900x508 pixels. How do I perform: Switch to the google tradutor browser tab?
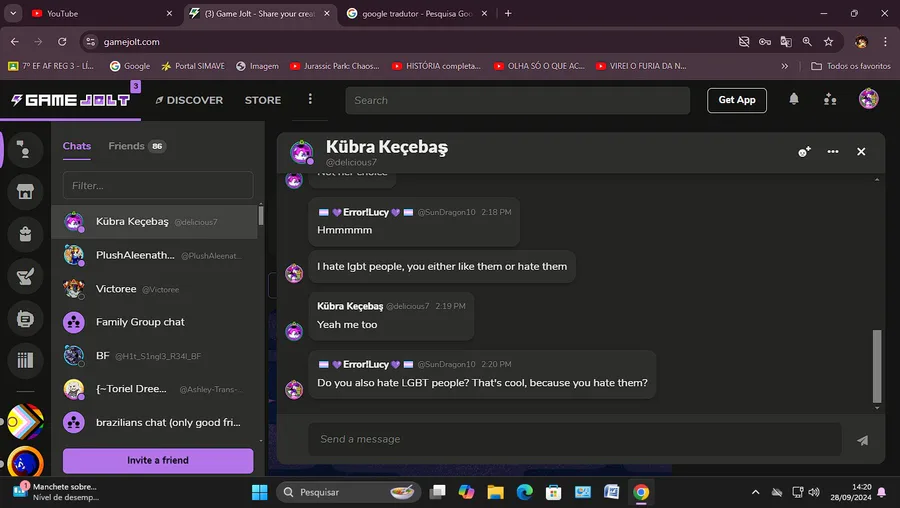418,13
